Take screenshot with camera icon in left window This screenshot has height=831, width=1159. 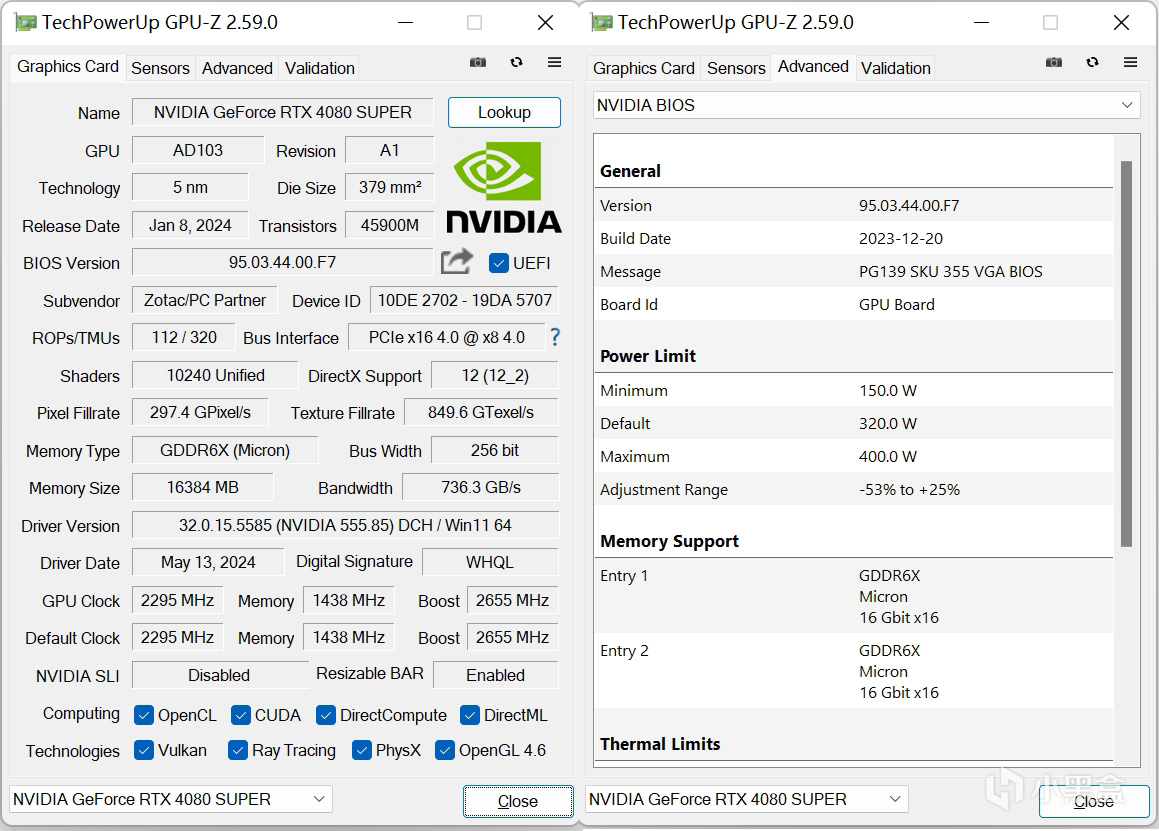[x=478, y=62]
